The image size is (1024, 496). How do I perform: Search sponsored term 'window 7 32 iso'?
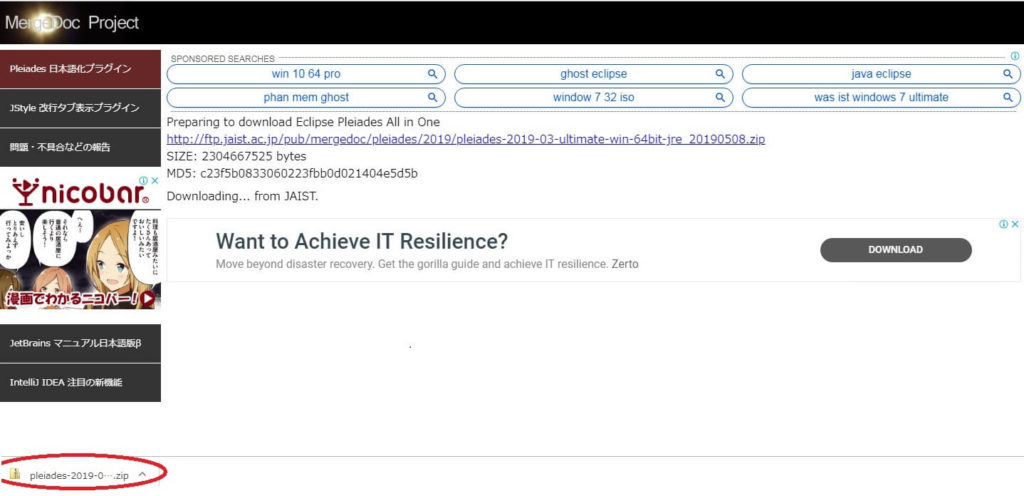(593, 98)
